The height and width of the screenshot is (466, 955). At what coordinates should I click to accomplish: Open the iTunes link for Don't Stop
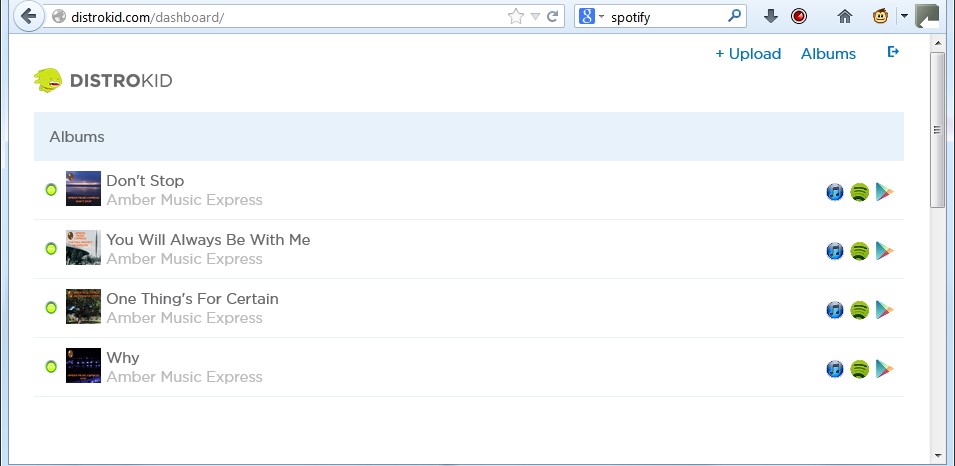(x=835, y=192)
